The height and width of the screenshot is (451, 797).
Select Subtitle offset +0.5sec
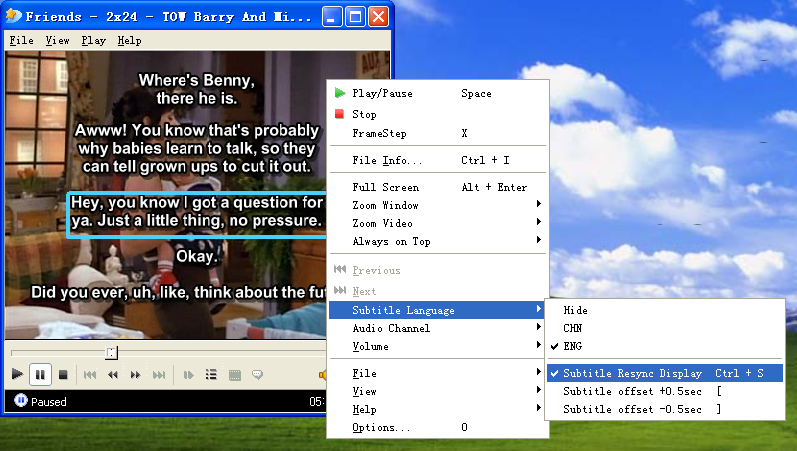click(665, 391)
